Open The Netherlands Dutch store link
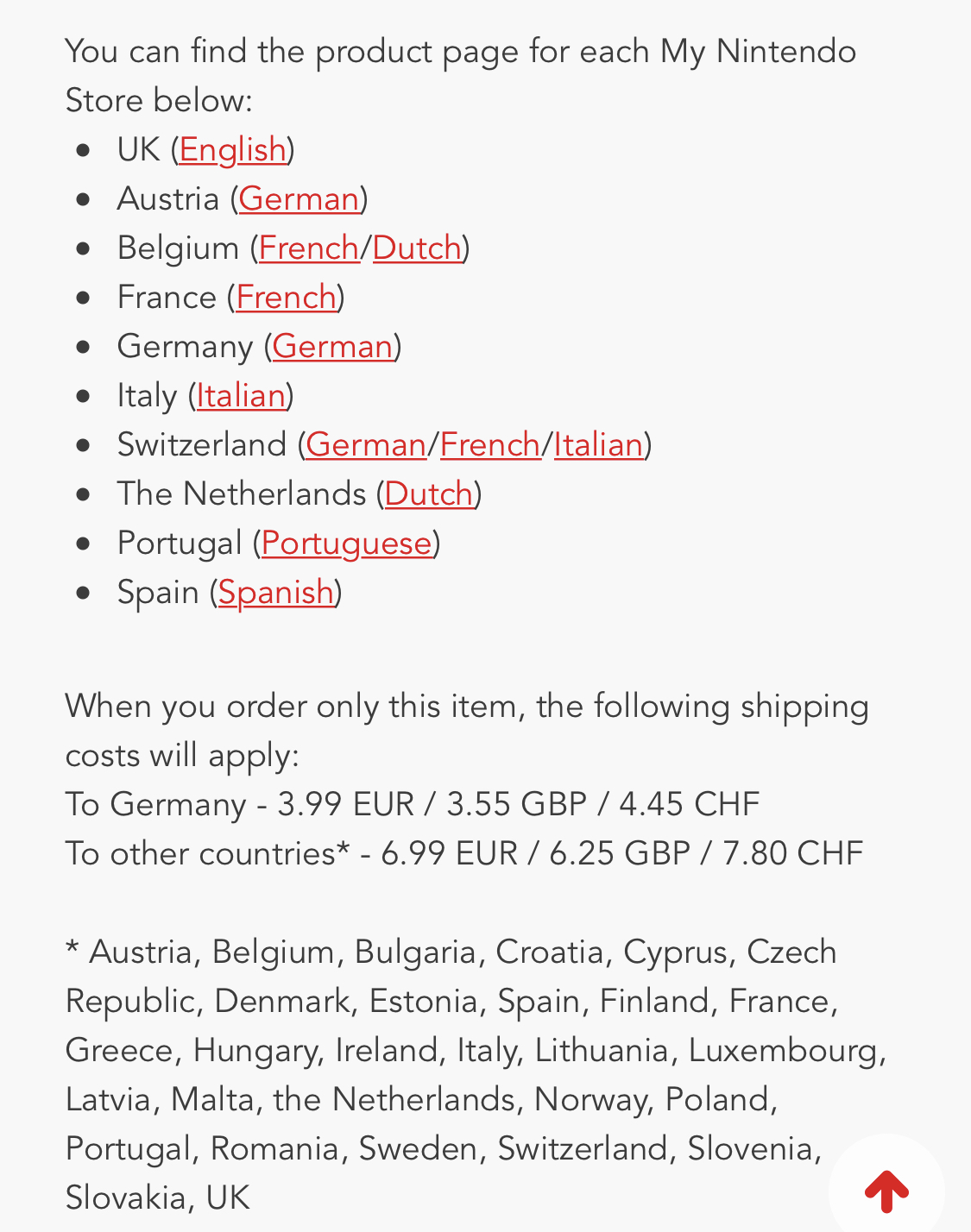Image resolution: width=971 pixels, height=1232 pixels. (429, 493)
